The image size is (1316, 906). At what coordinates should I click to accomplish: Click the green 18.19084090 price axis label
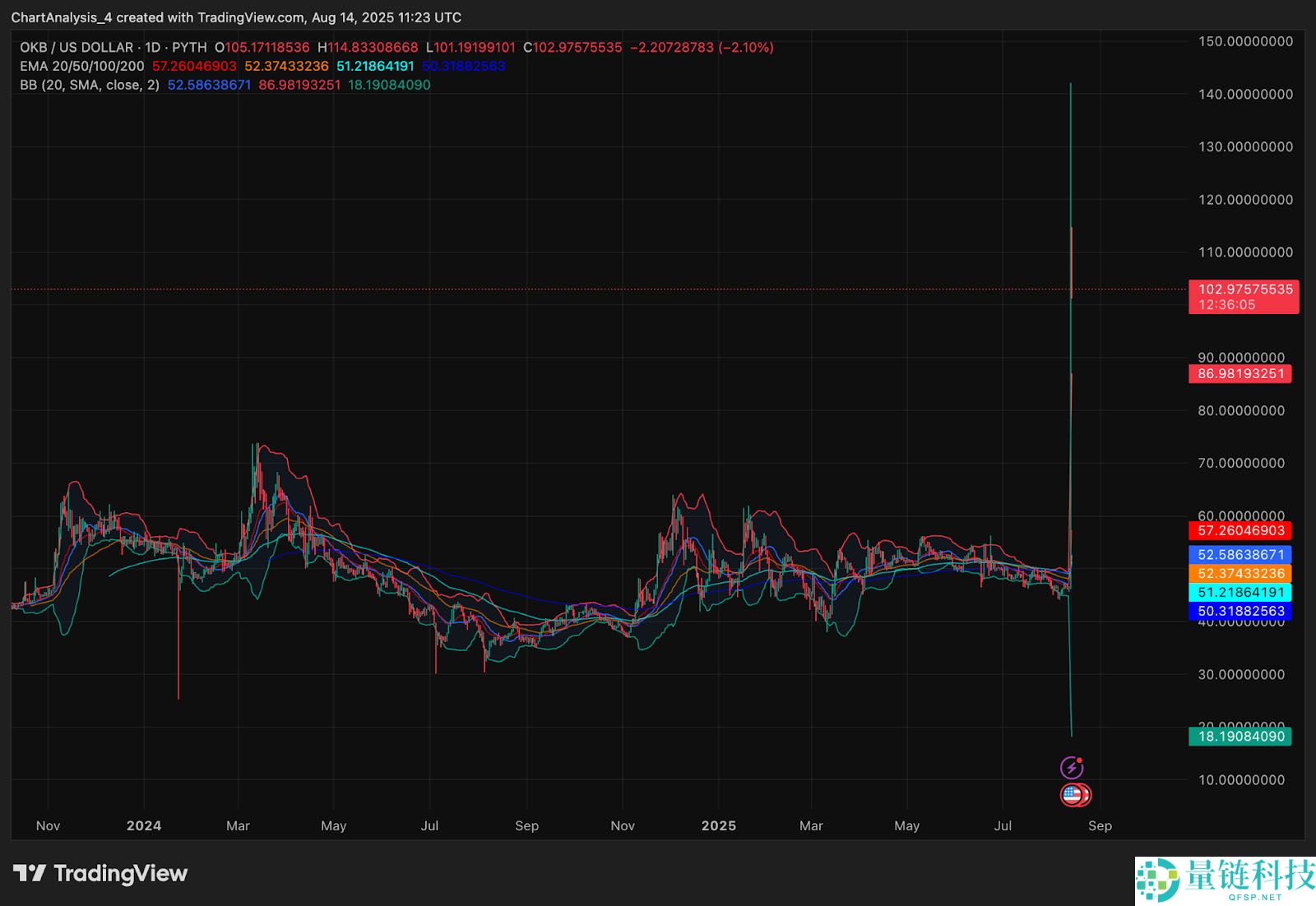coord(1240,737)
